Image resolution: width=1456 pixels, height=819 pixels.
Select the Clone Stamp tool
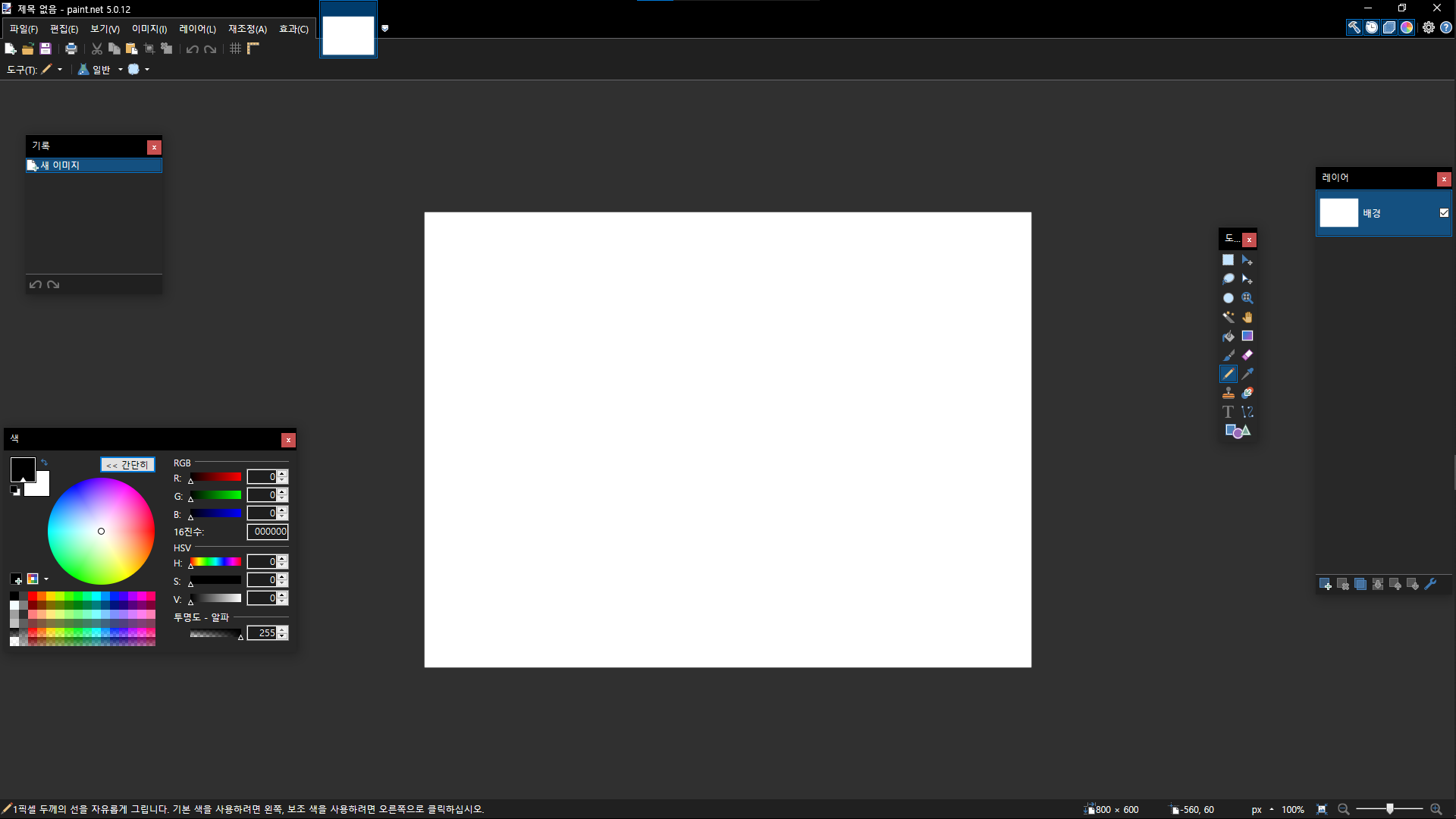(1228, 393)
